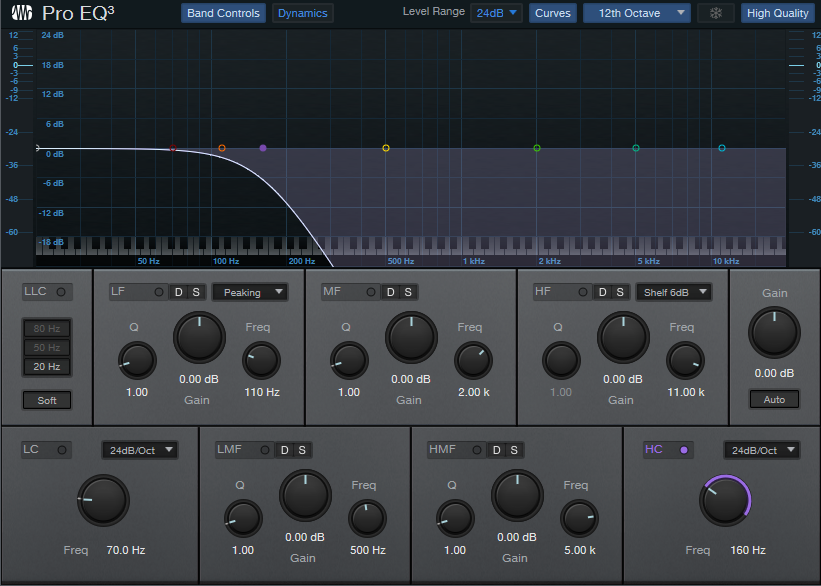Viewport: 821px width, 586px height.
Task: Click the Soft button under LLC
Action: [x=47, y=401]
